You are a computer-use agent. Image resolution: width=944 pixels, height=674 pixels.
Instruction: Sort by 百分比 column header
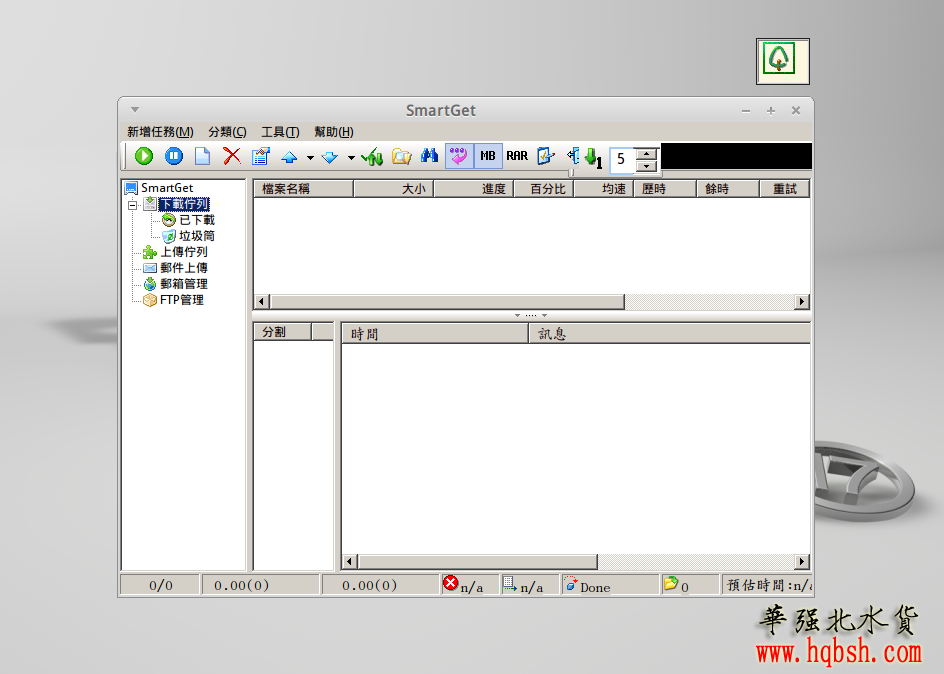(544, 189)
